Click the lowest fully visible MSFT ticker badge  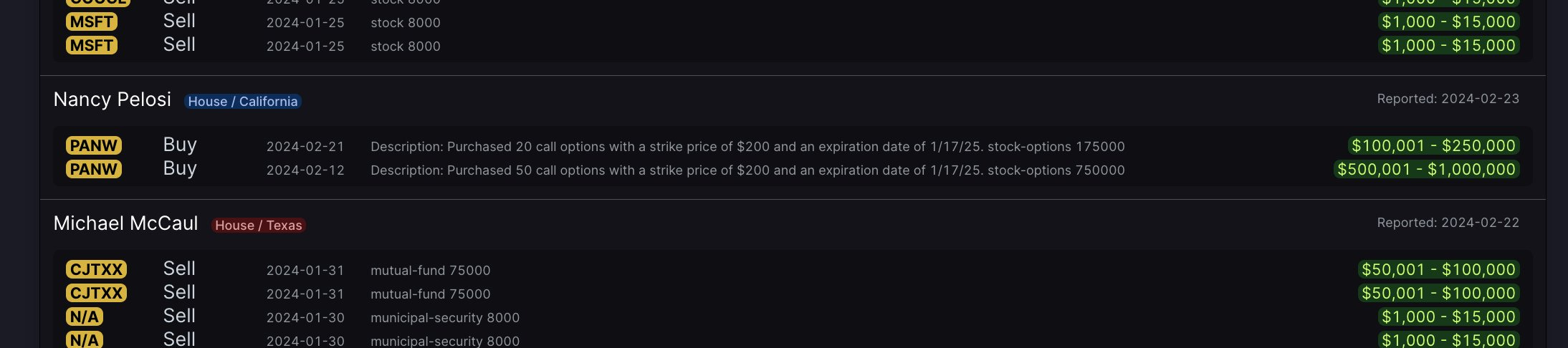[x=91, y=46]
